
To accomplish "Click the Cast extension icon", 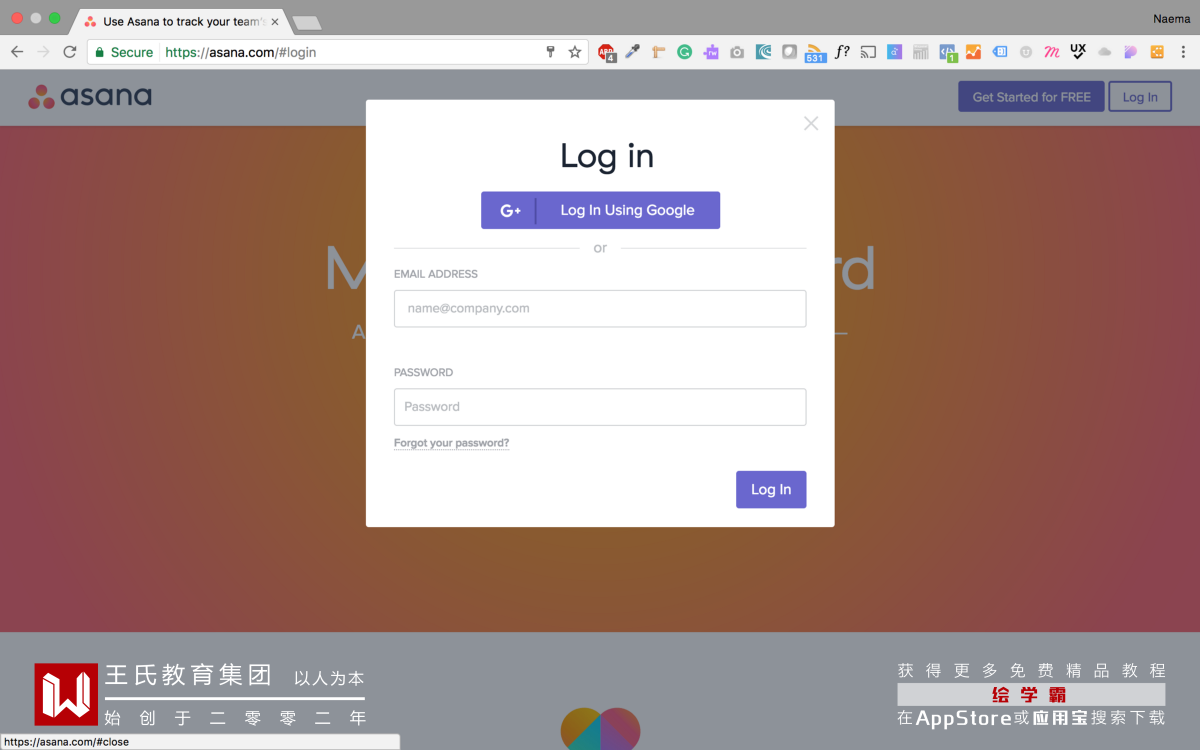I will (868, 52).
